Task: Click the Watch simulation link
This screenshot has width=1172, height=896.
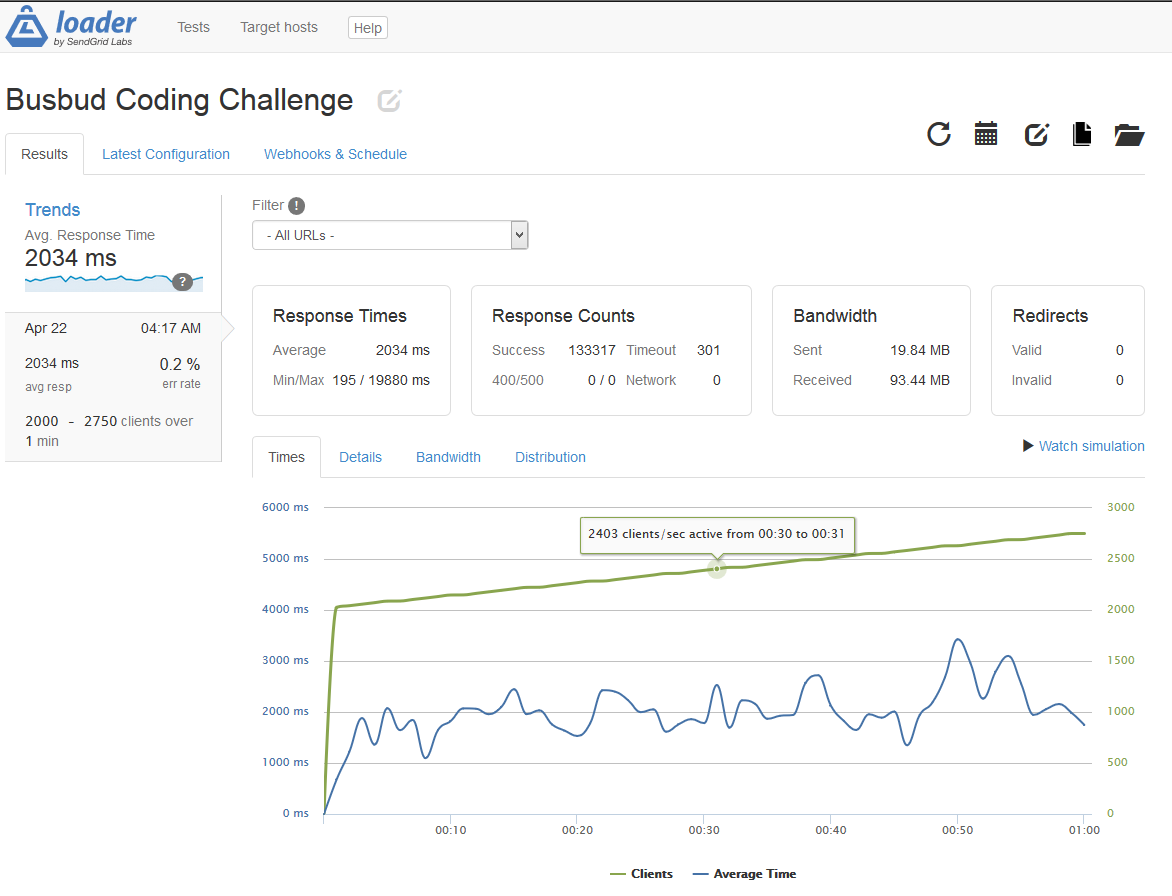Action: click(1083, 446)
